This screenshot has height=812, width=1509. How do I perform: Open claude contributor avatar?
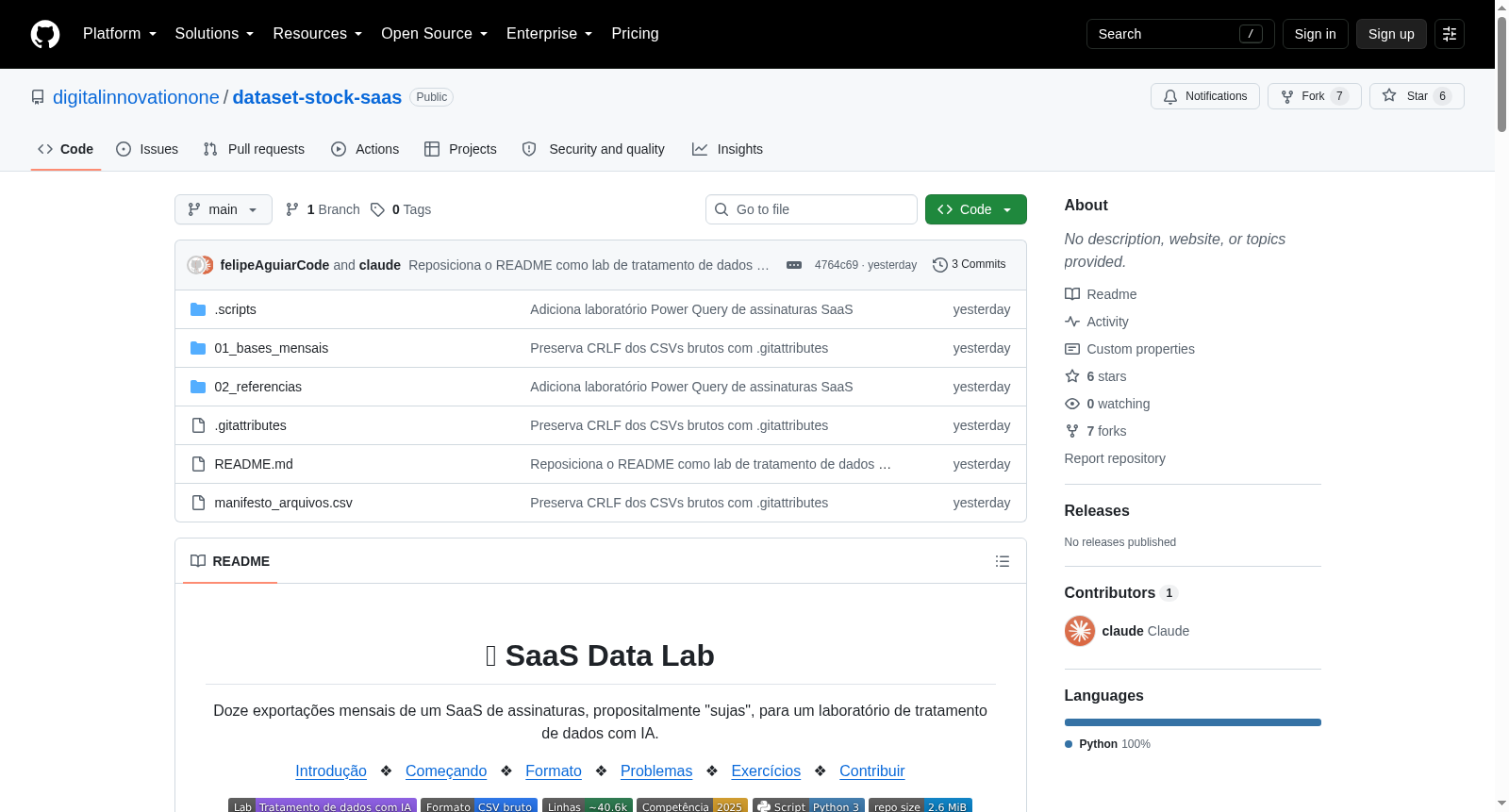coord(1080,631)
